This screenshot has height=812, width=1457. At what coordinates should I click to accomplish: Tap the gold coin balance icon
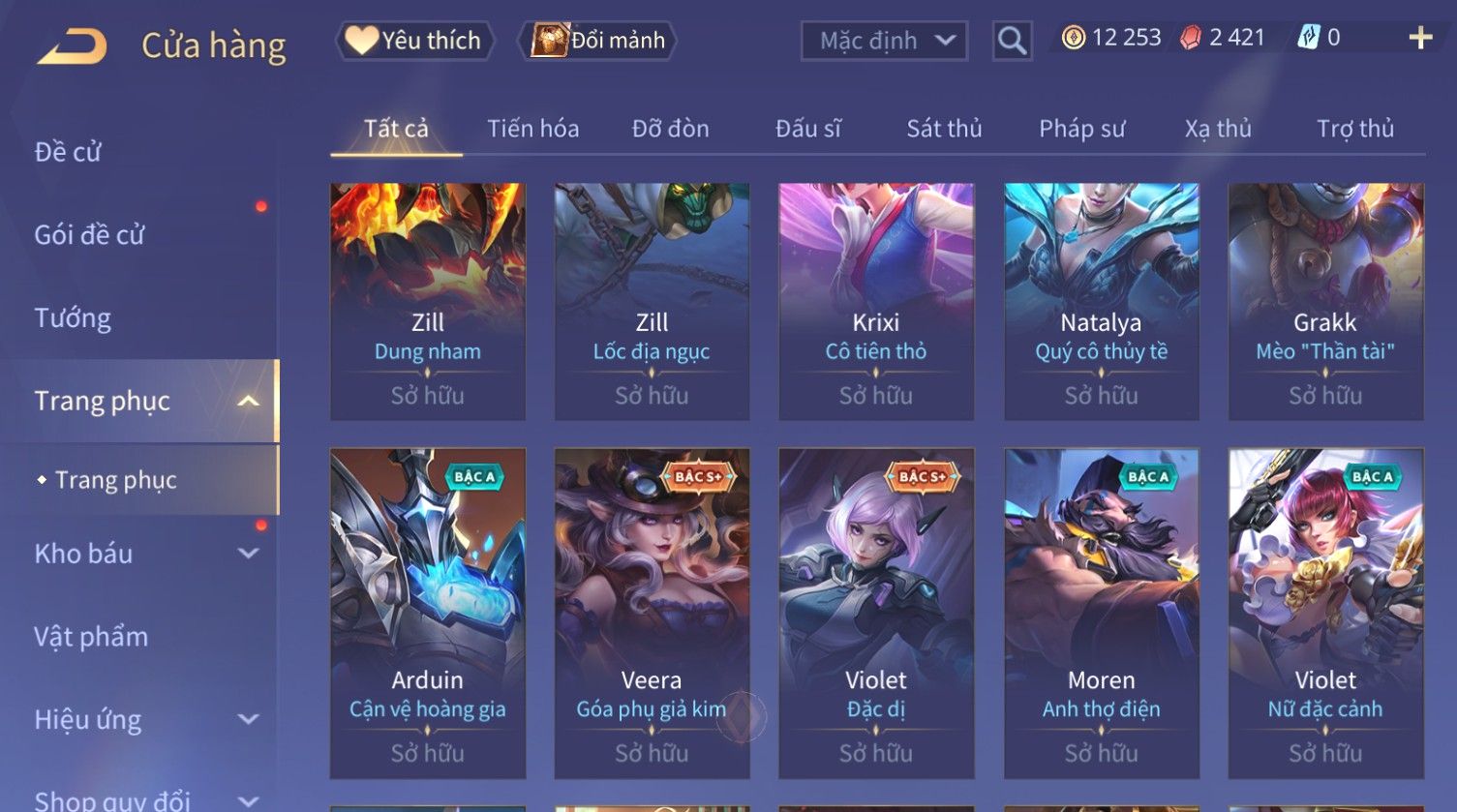[1073, 38]
